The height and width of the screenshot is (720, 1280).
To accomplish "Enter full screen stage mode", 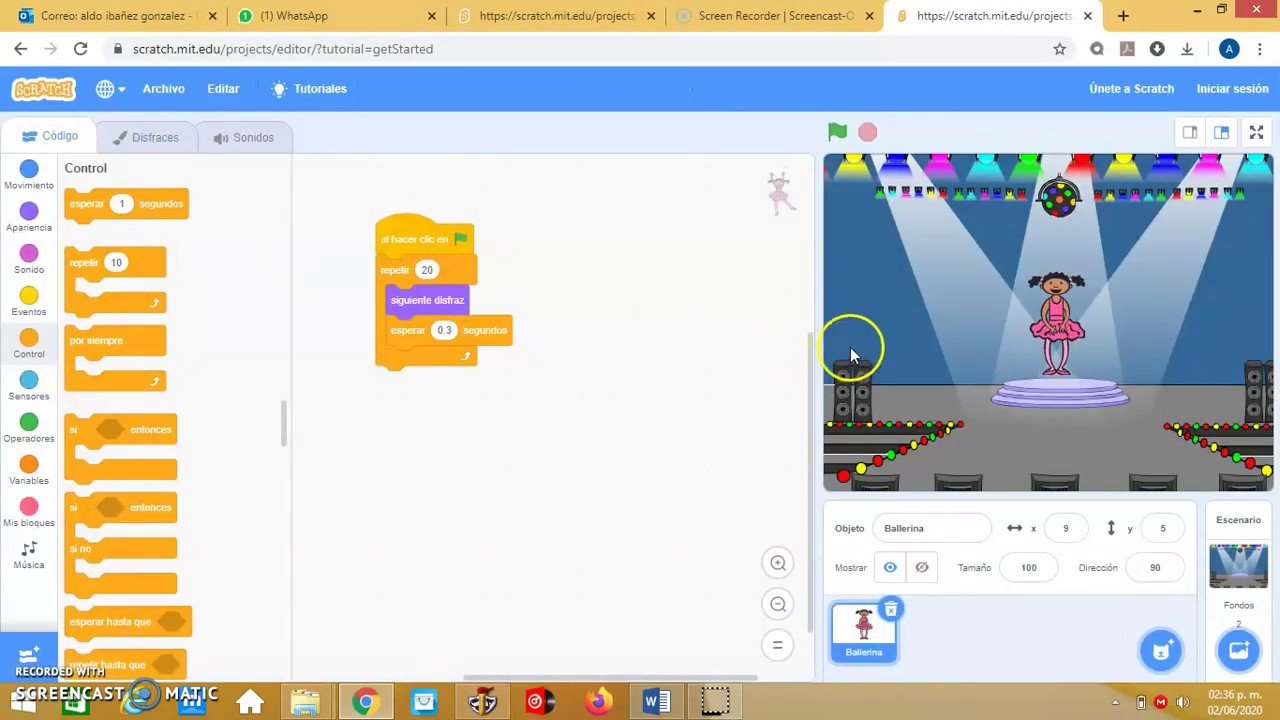I will [x=1257, y=133].
